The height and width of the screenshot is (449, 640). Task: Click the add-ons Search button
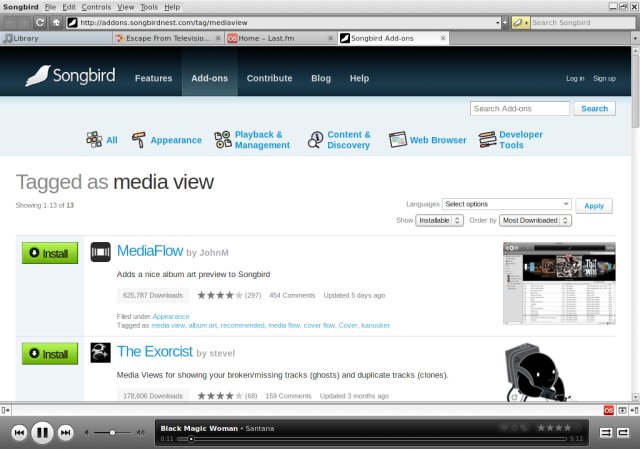pos(595,109)
